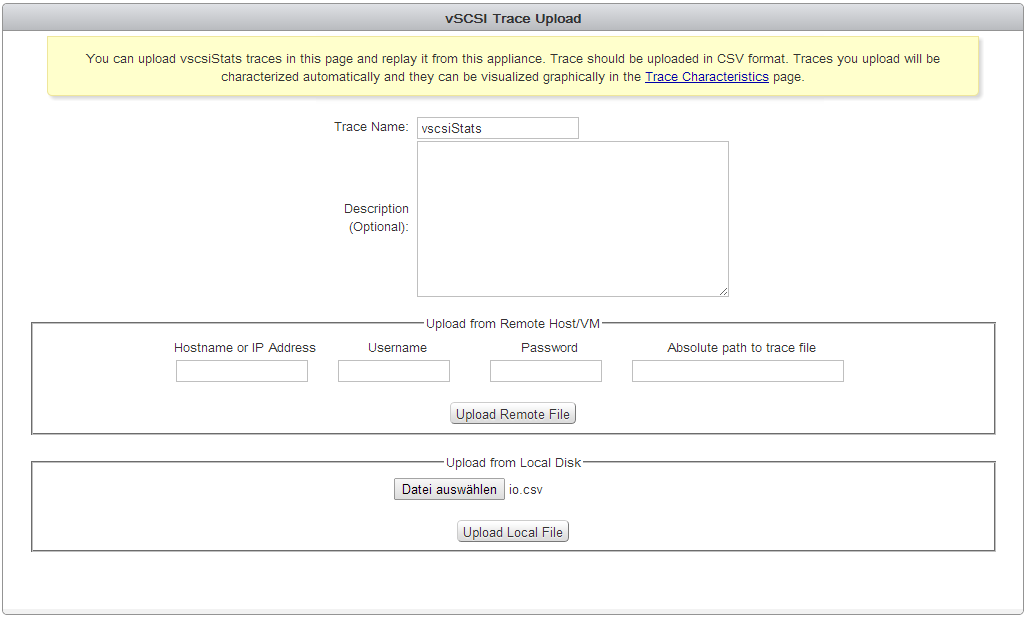The width and height of the screenshot is (1027, 617).
Task: Click the Hostname or IP Address field
Action: click(242, 371)
